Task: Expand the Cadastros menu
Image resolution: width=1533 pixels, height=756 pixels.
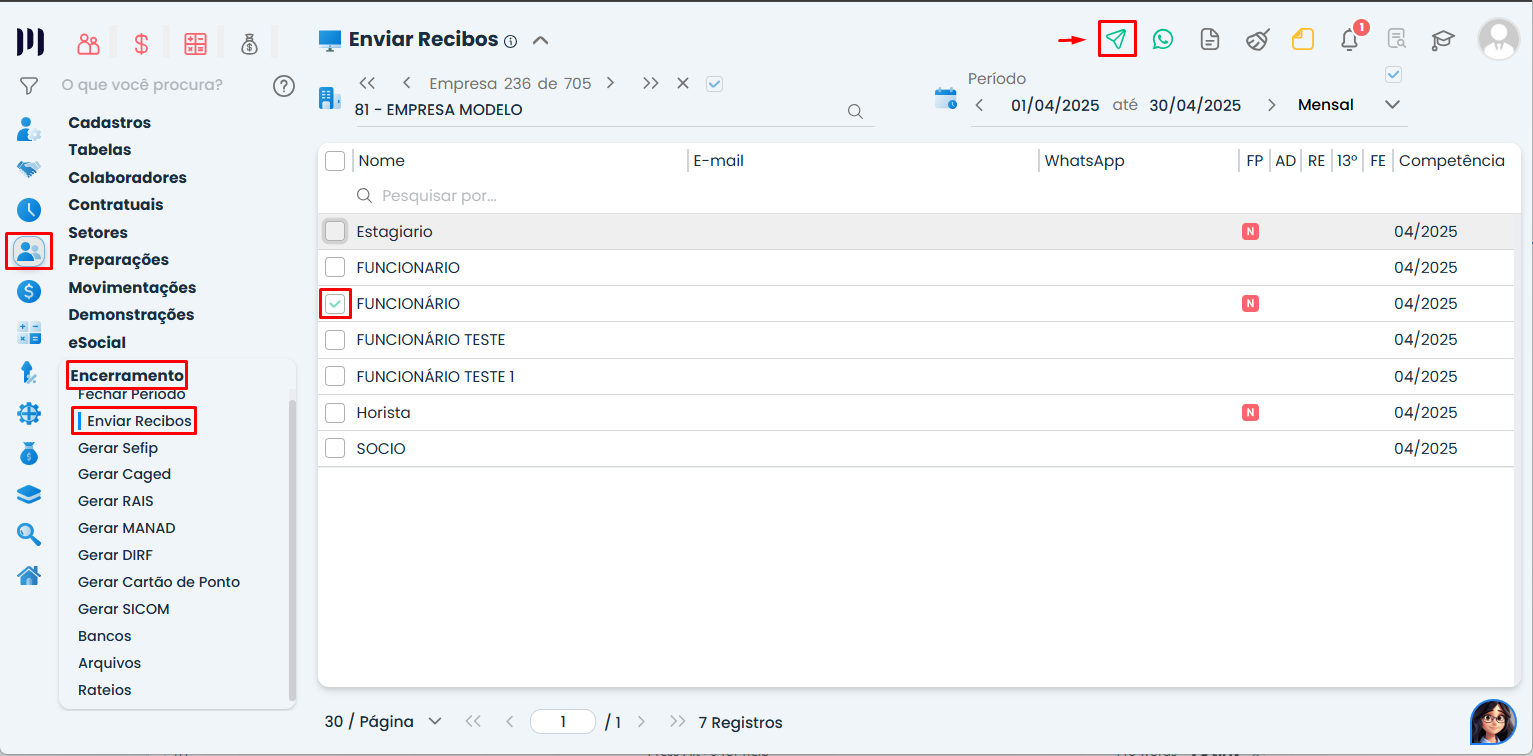Action: 109,123
